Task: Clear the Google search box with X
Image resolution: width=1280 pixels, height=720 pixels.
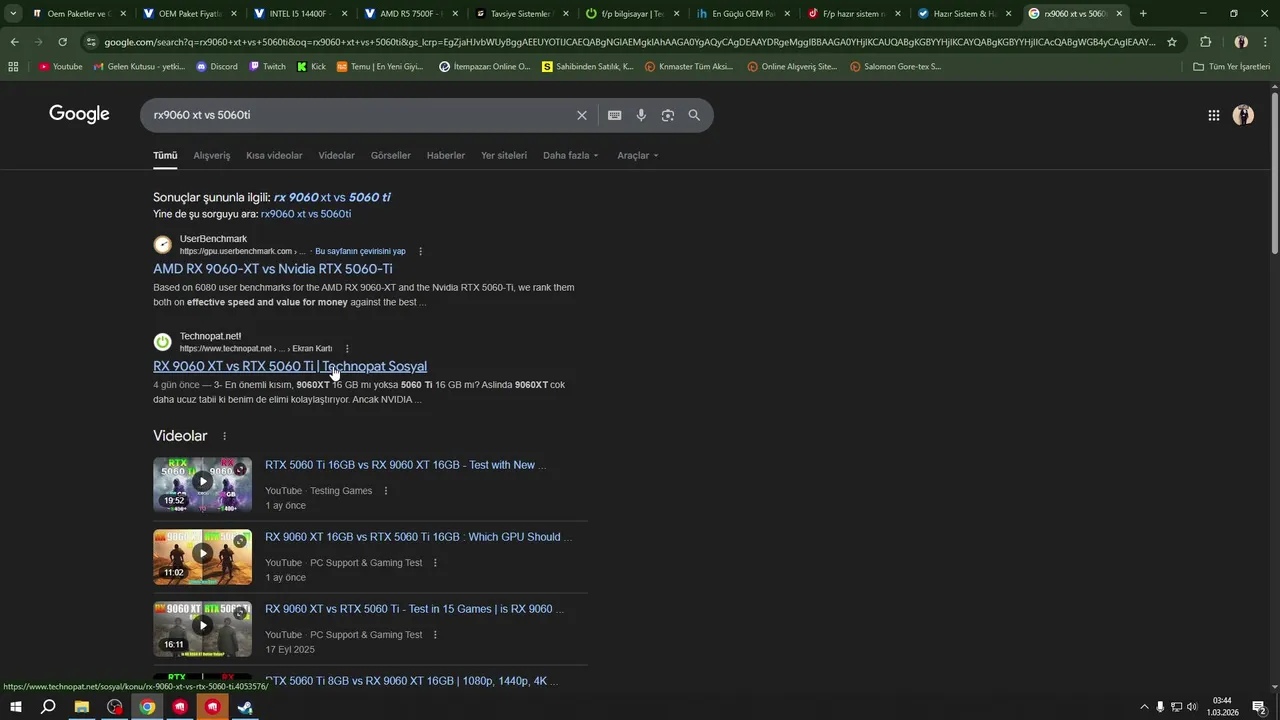Action: (x=581, y=115)
